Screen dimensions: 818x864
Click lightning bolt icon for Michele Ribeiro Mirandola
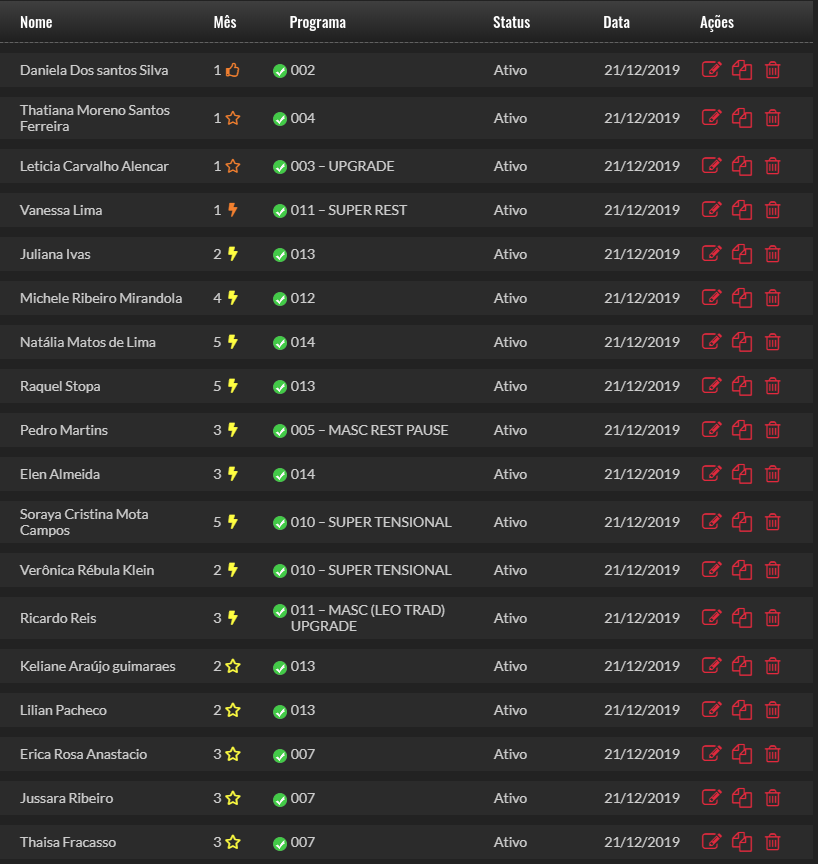233,298
